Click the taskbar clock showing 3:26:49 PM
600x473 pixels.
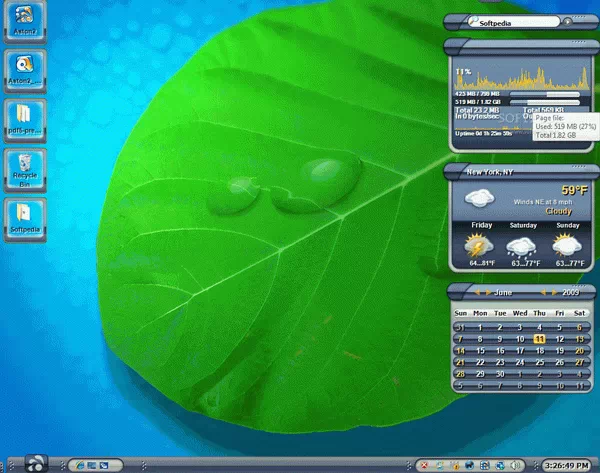[567, 465]
